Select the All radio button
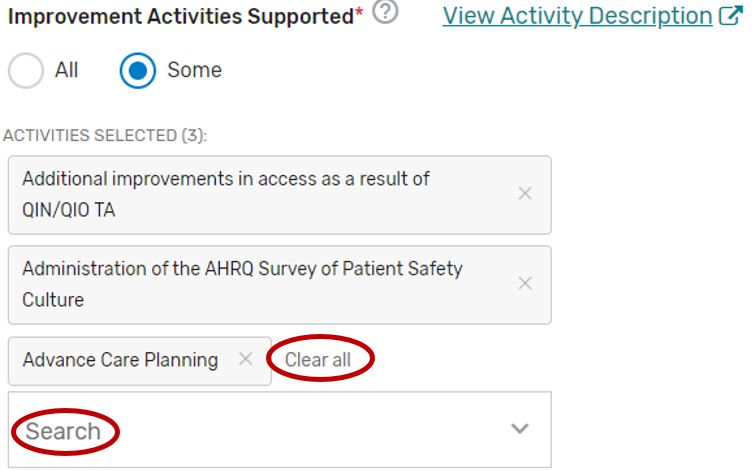The height and width of the screenshot is (471, 752). coord(26,71)
